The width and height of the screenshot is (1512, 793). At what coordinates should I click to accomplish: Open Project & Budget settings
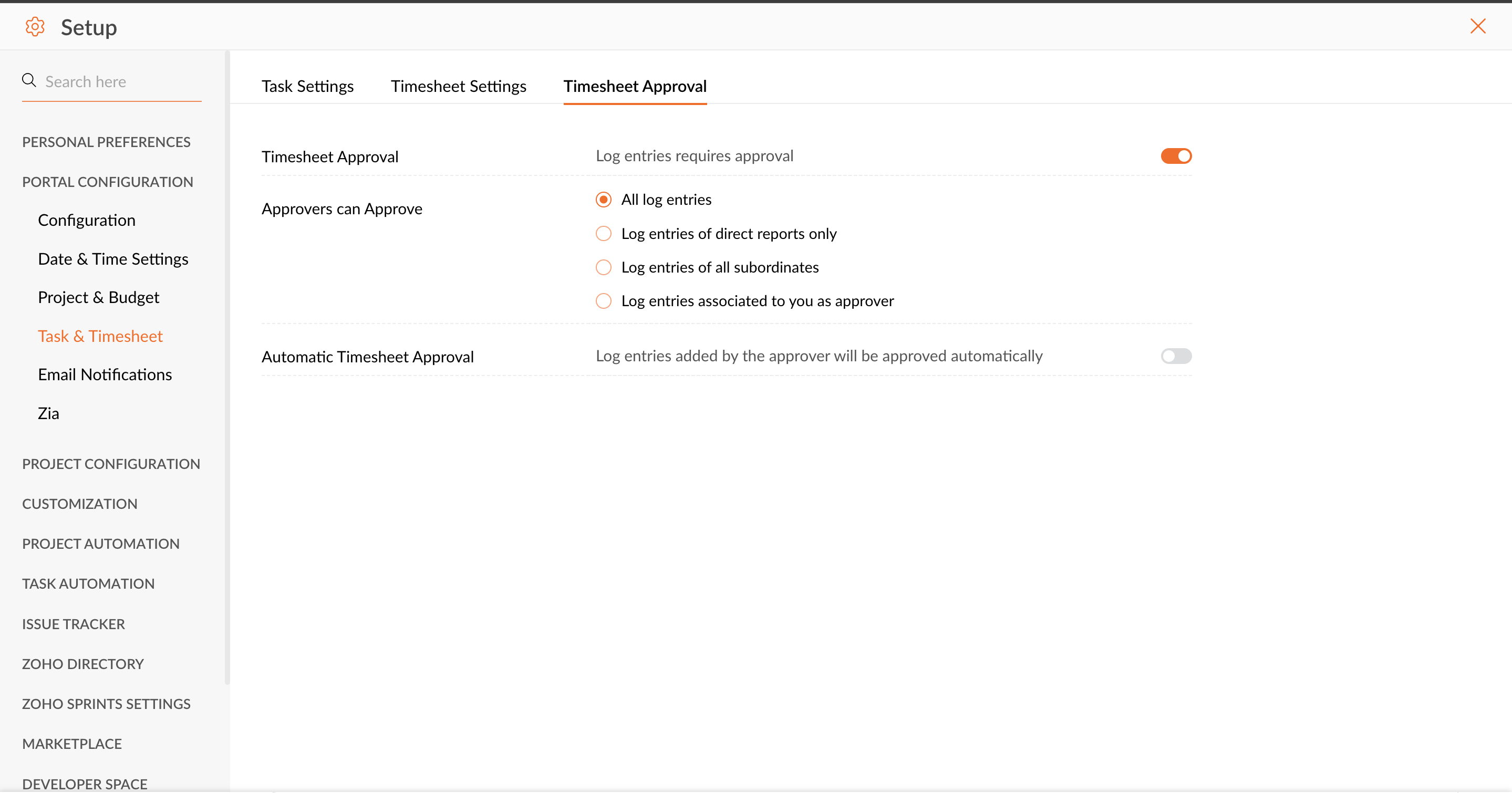click(x=99, y=297)
